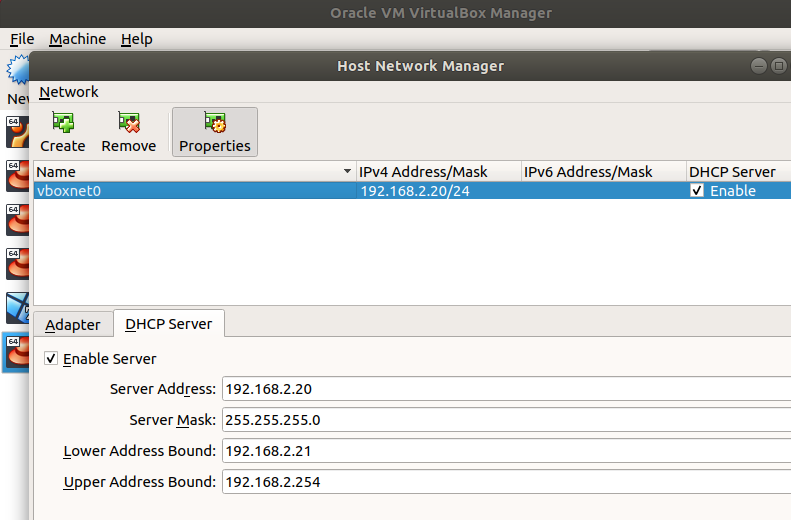Uncheck the Enable Server checkbox
791x520 pixels.
(x=51, y=358)
